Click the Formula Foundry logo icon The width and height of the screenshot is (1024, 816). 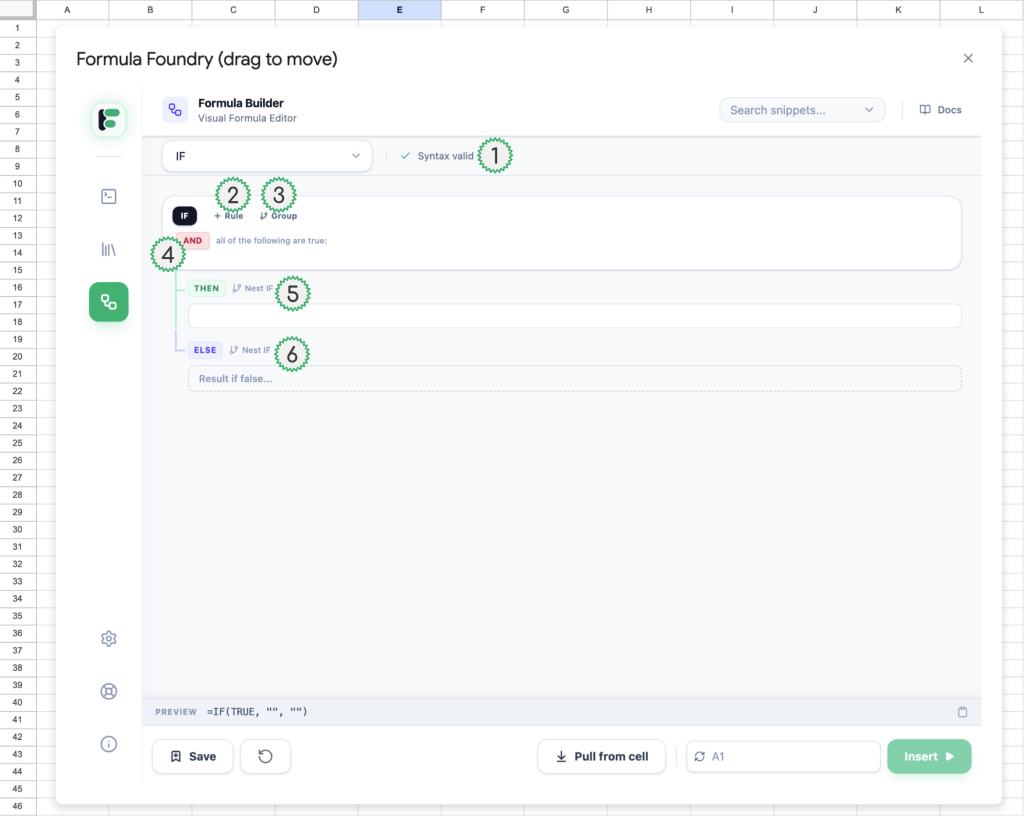pyautogui.click(x=109, y=120)
